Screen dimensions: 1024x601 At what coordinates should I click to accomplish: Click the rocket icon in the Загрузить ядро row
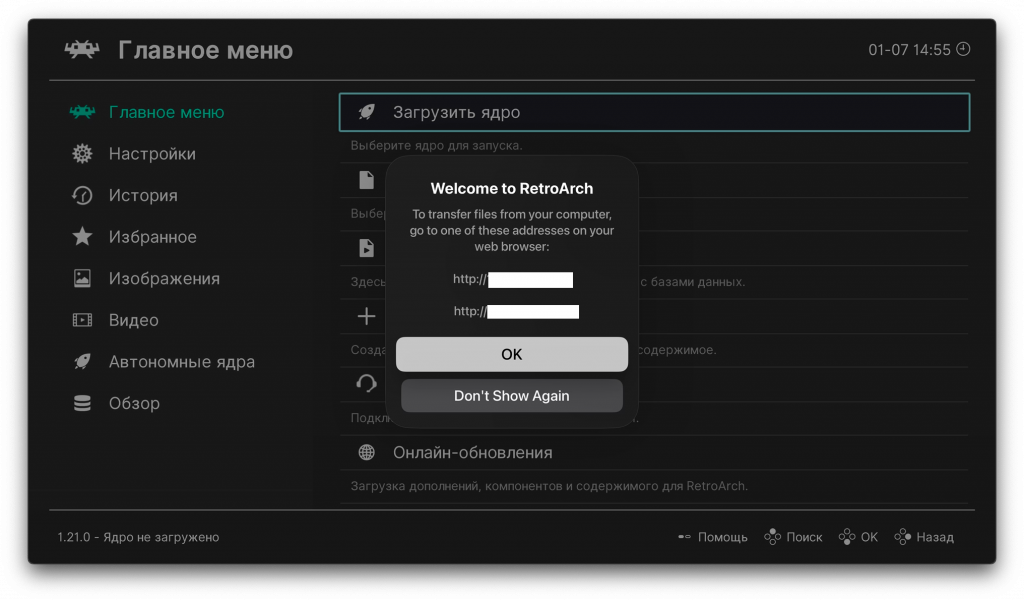pyautogui.click(x=366, y=112)
